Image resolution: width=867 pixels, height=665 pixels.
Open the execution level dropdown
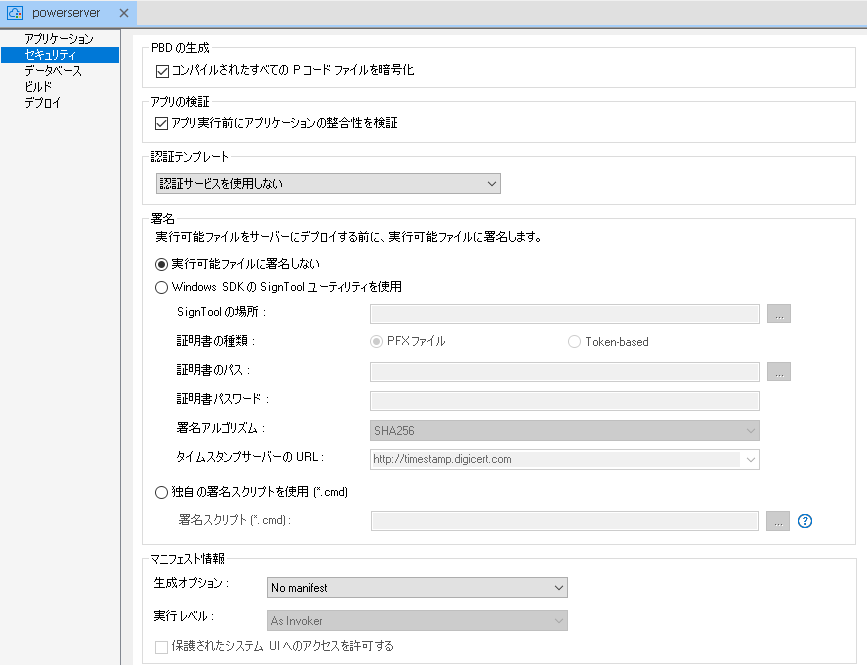(x=557, y=620)
